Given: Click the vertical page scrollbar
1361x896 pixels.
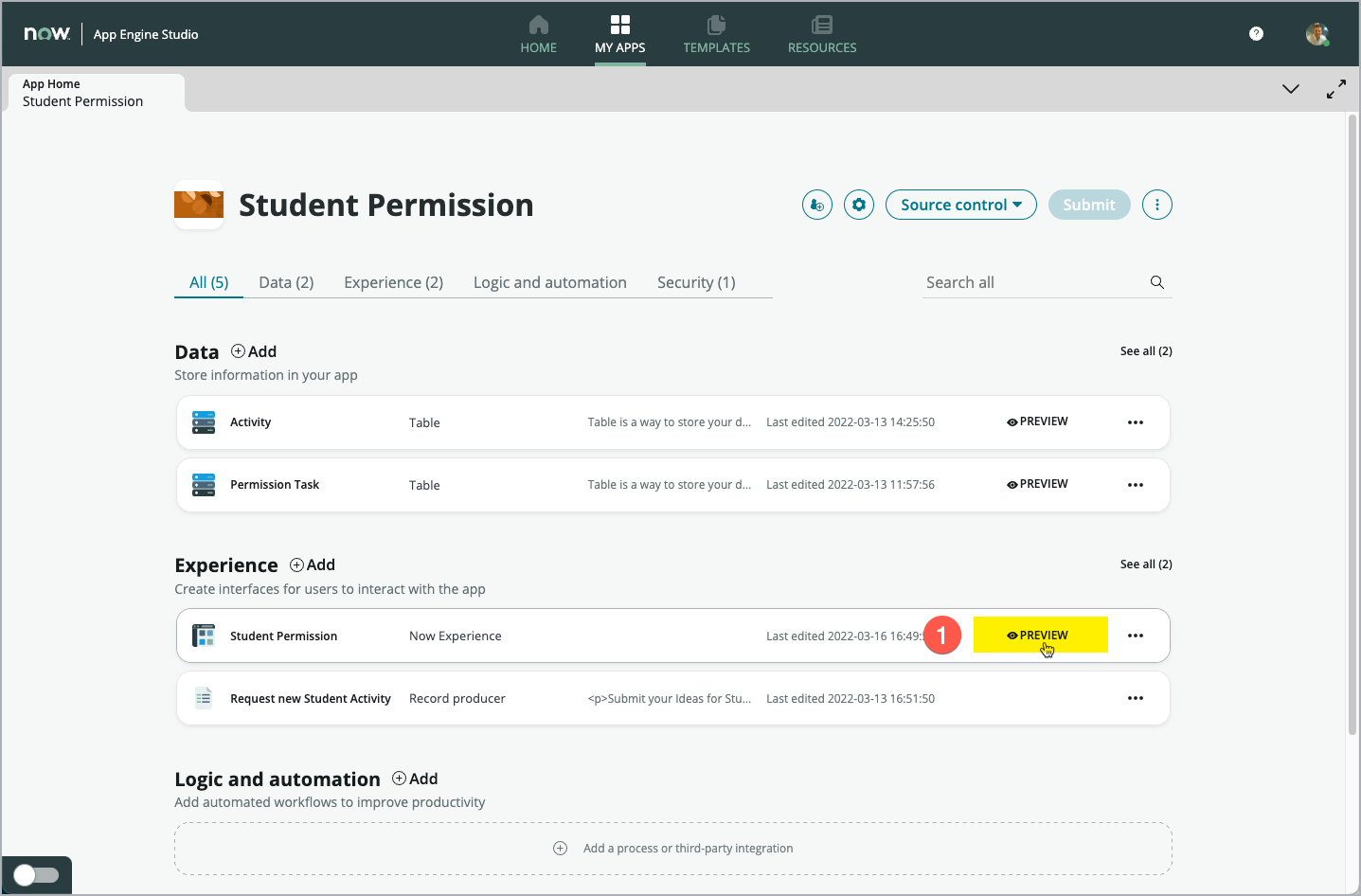Looking at the screenshot, I should coord(1352,424).
